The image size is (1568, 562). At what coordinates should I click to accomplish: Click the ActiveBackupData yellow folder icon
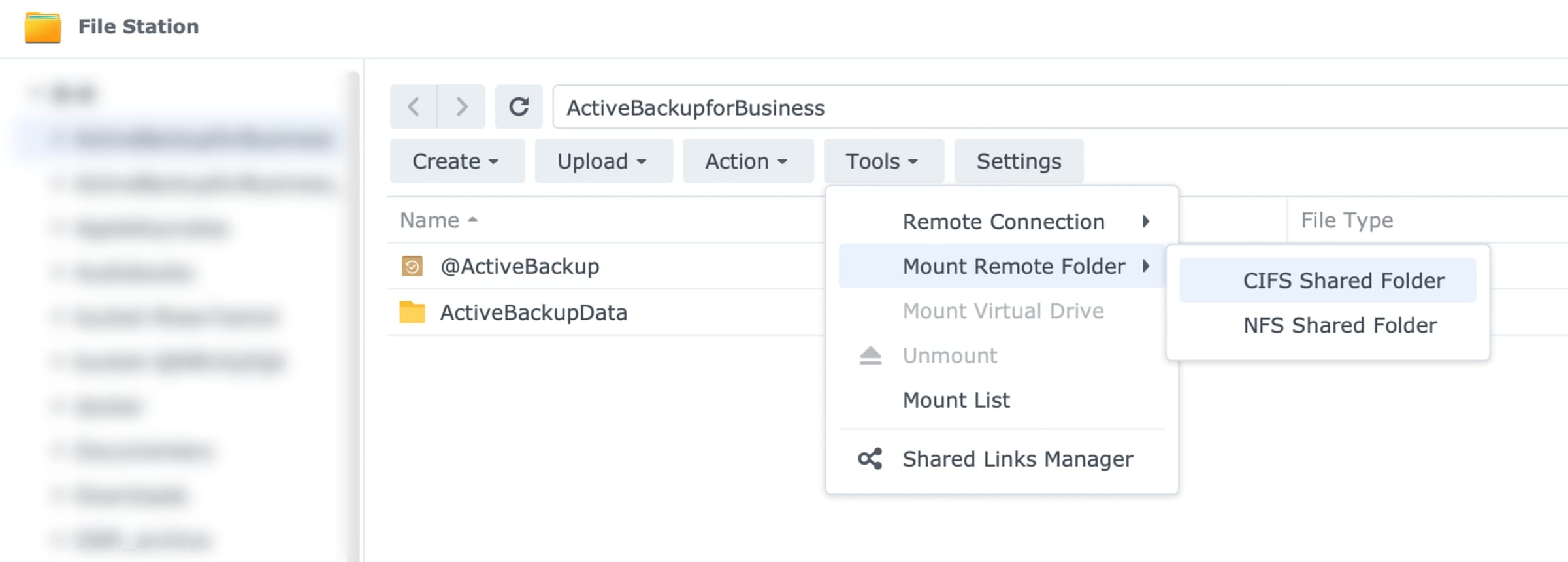[x=412, y=312]
